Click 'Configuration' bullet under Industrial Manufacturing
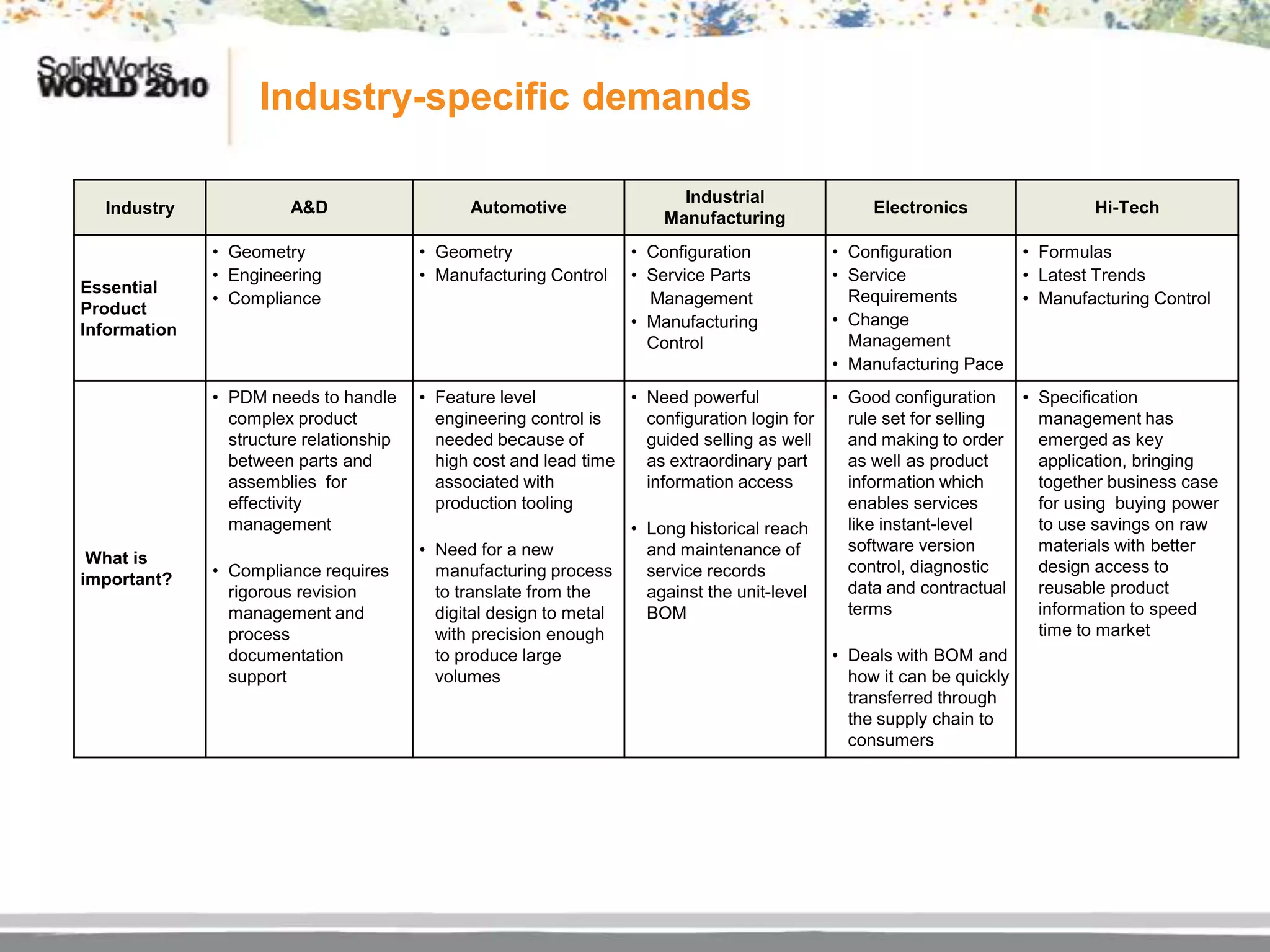The width and height of the screenshot is (1270, 952). 698,252
